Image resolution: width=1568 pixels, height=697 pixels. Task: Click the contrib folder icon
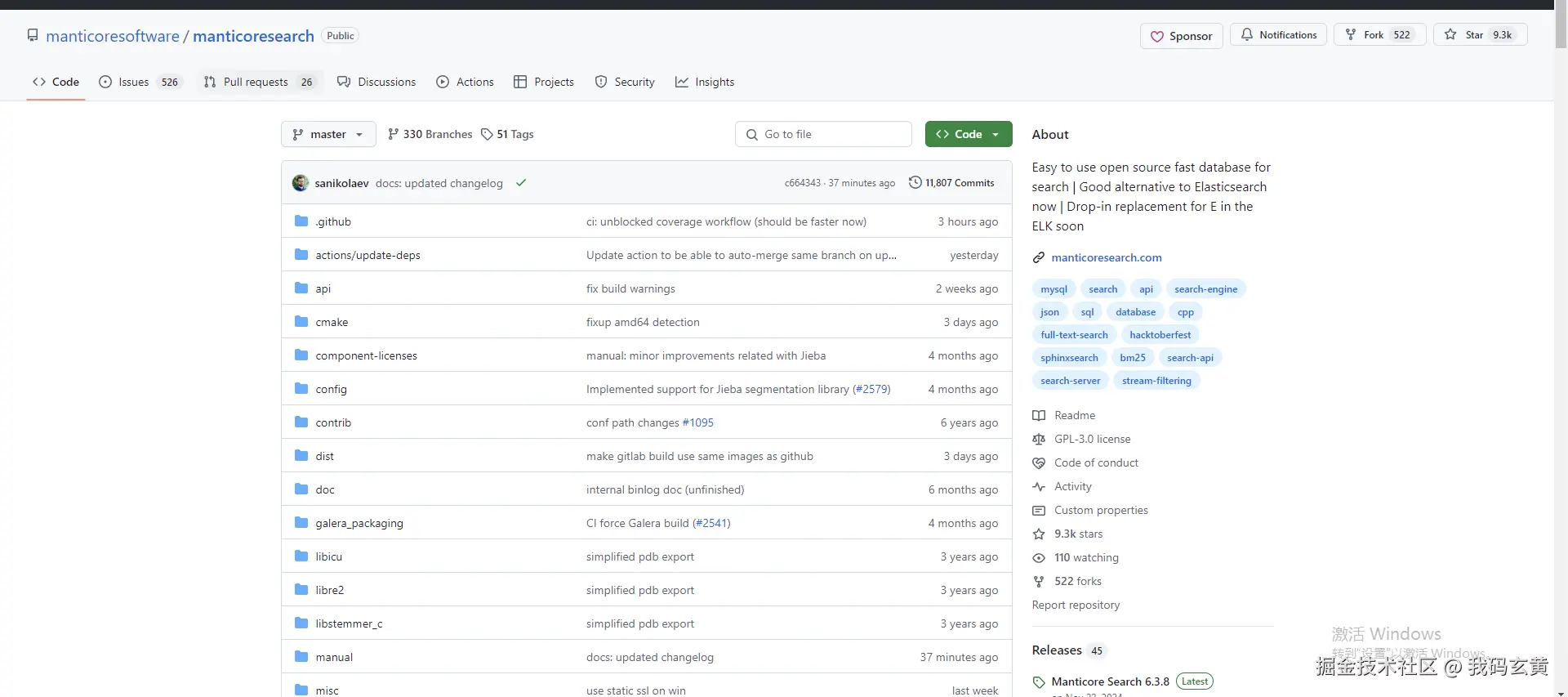click(x=301, y=422)
